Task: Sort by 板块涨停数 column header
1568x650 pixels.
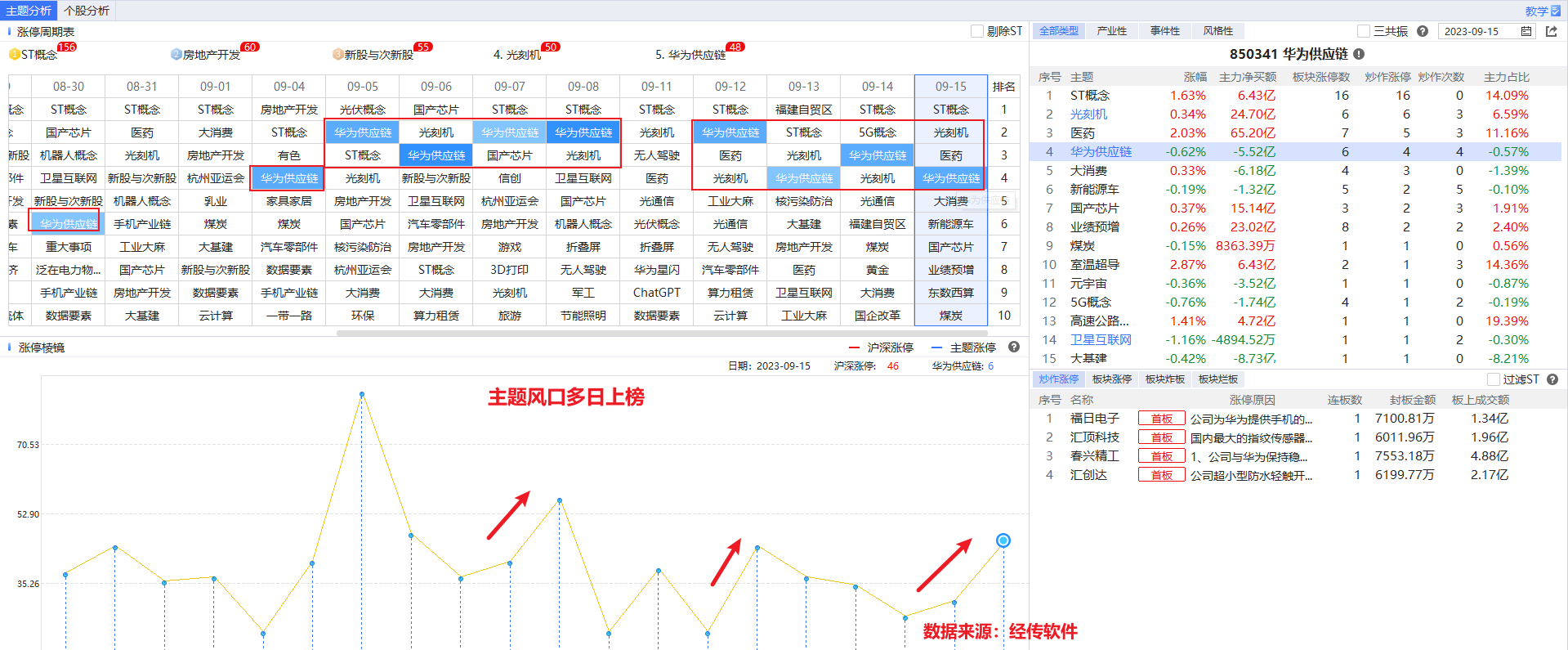Action: coord(1321,77)
